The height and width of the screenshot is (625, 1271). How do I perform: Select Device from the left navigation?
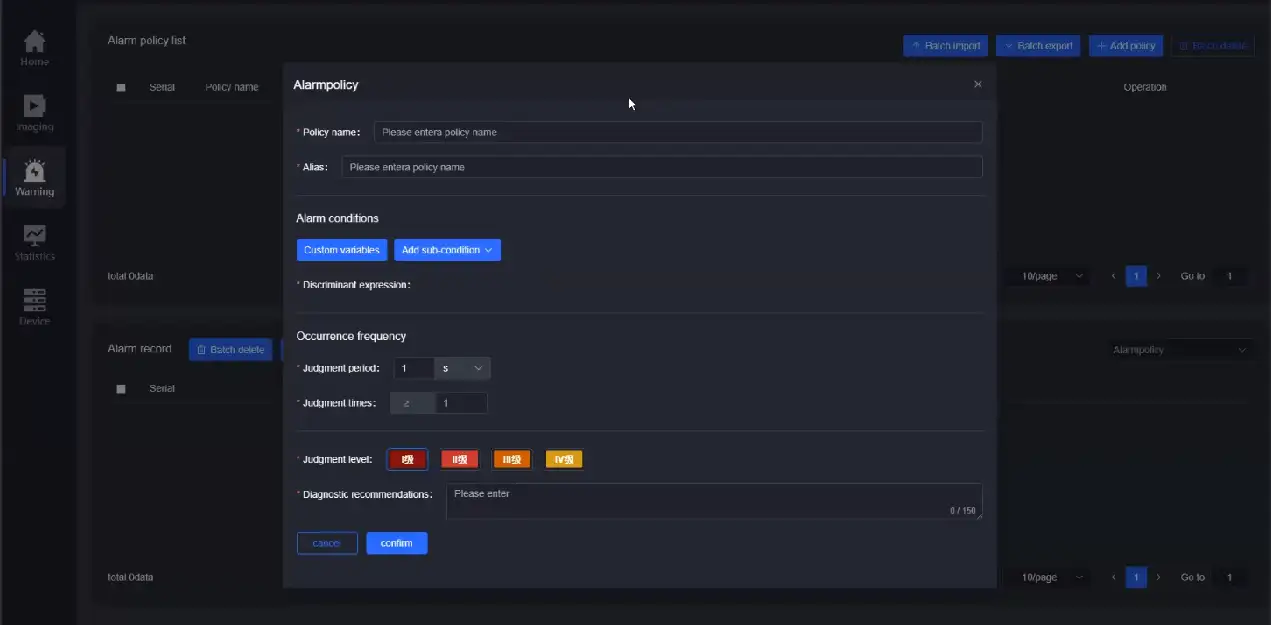tap(34, 300)
